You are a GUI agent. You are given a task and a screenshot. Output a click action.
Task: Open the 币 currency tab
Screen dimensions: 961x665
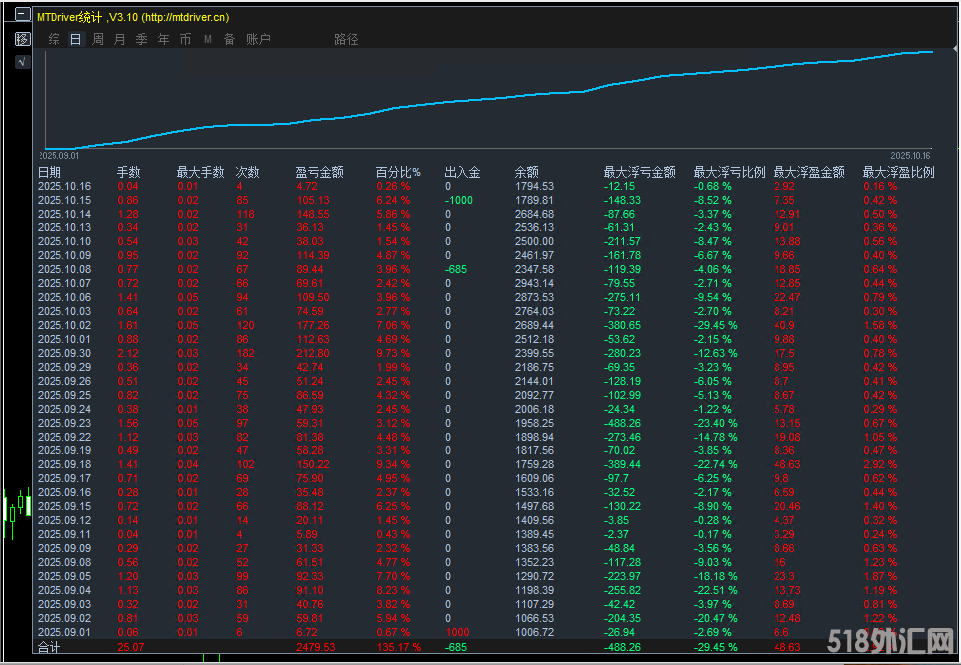[186, 39]
